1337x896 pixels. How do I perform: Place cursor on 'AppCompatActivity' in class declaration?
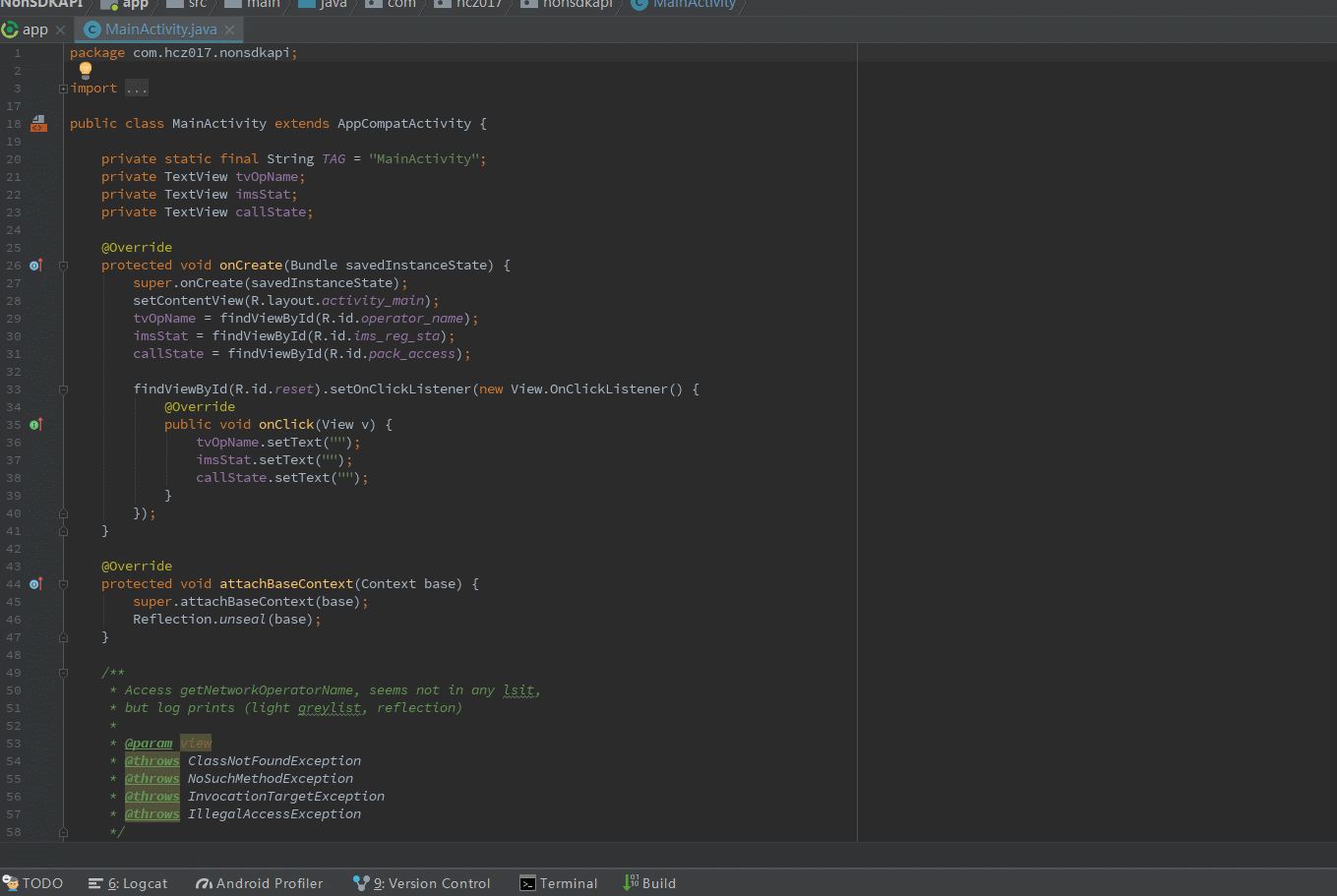(x=404, y=124)
